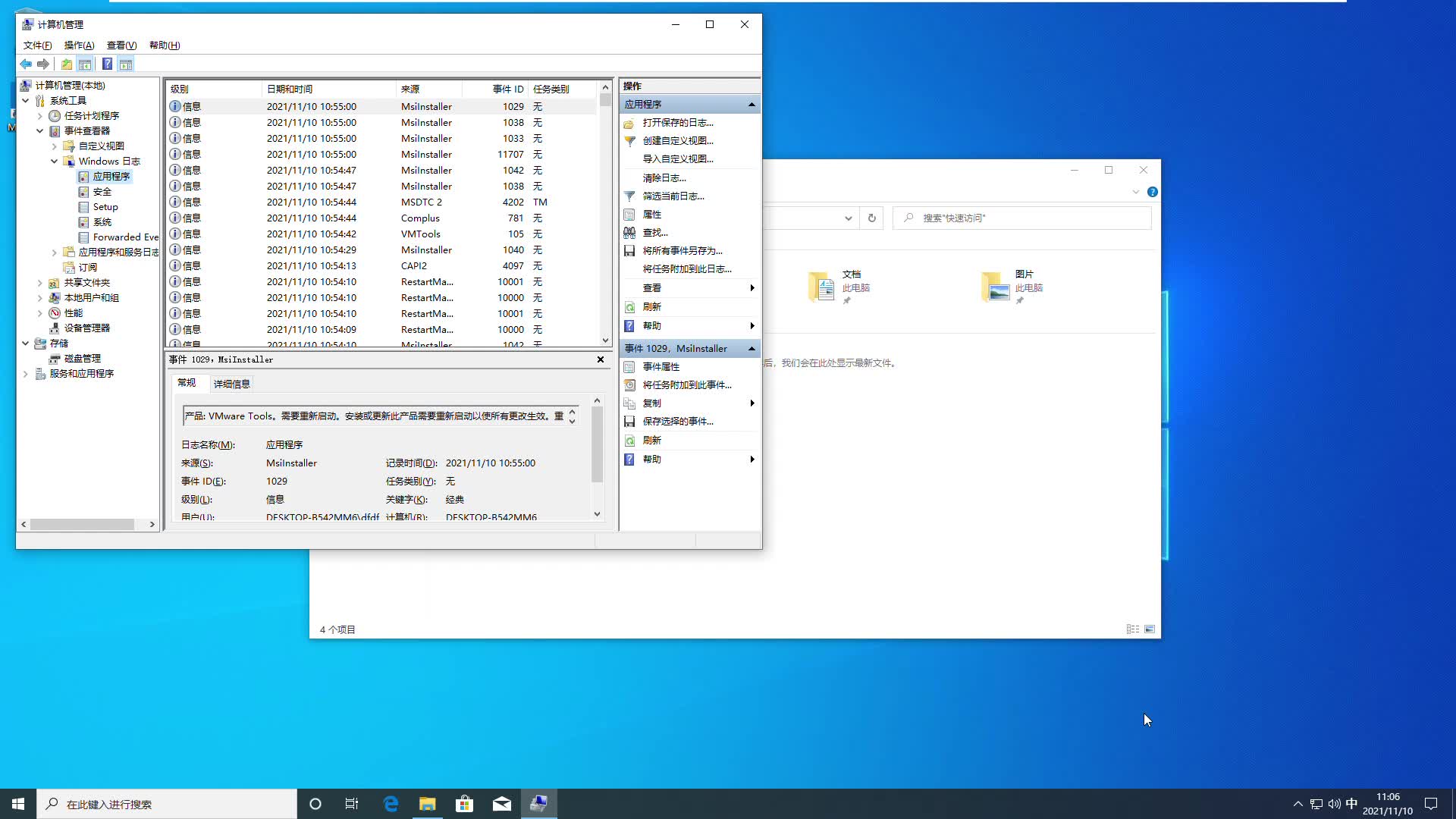Screen dimensions: 1456x819
Task: Select the MSDTC 2 event 4202 row
Action: click(381, 202)
